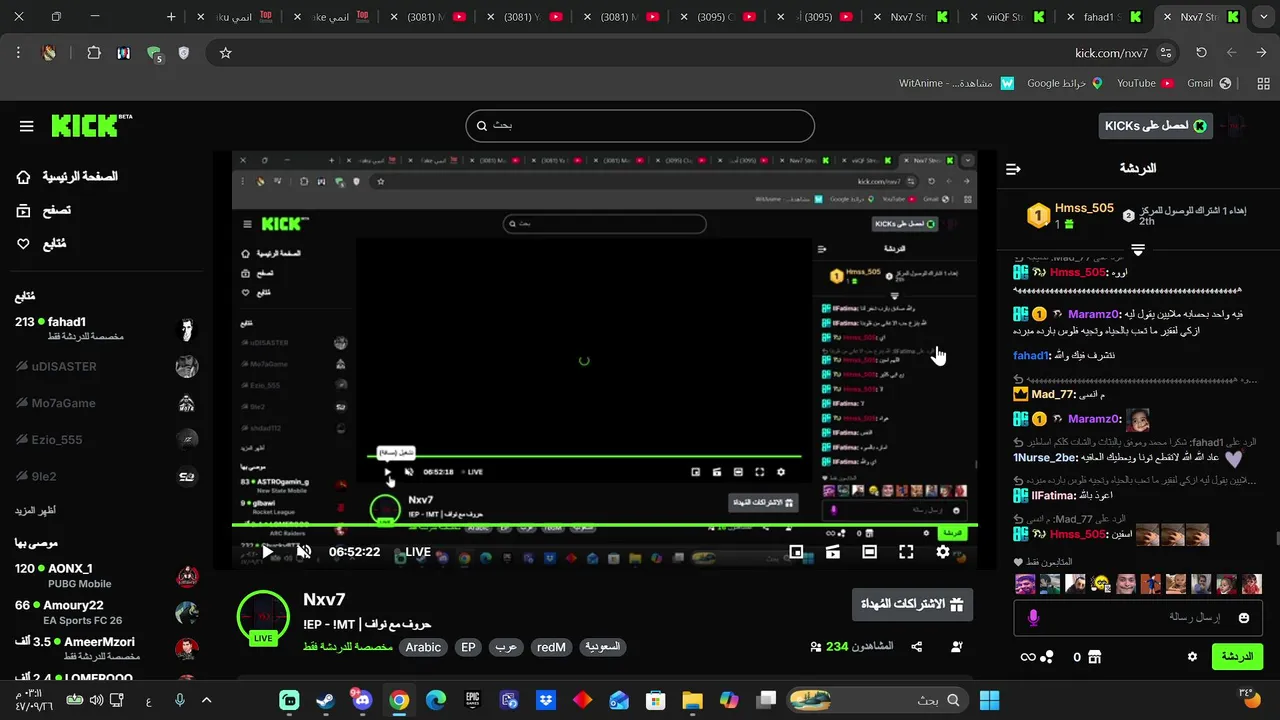Open the السعودية stream tag

point(602,647)
